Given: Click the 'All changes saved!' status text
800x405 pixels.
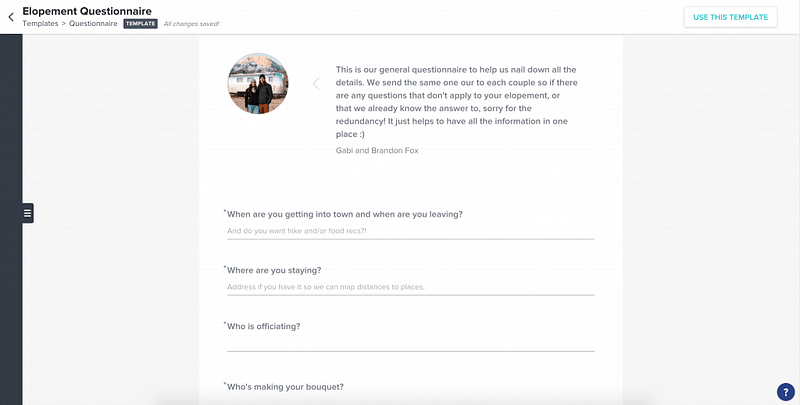Looking at the screenshot, I should 190,23.
